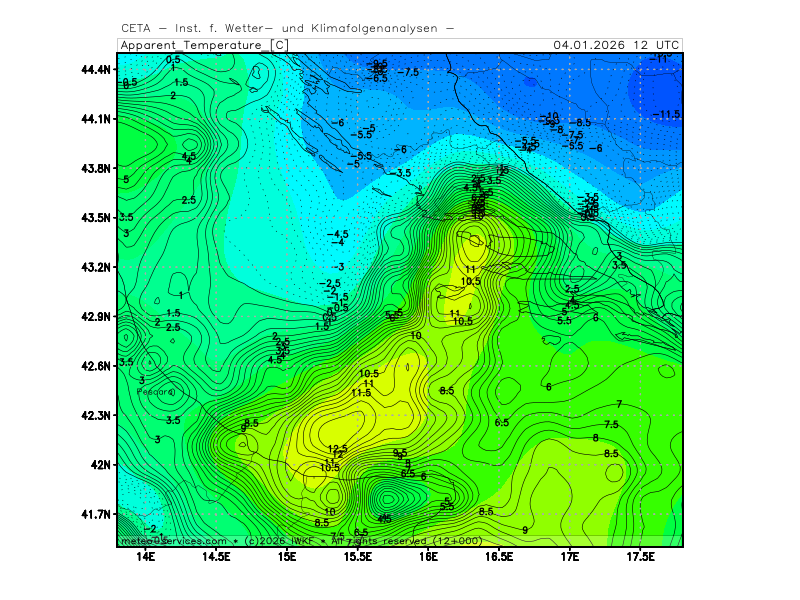Click the 42.6N latitude axis label
Viewport: 800px width, 600px height.
tap(97, 366)
